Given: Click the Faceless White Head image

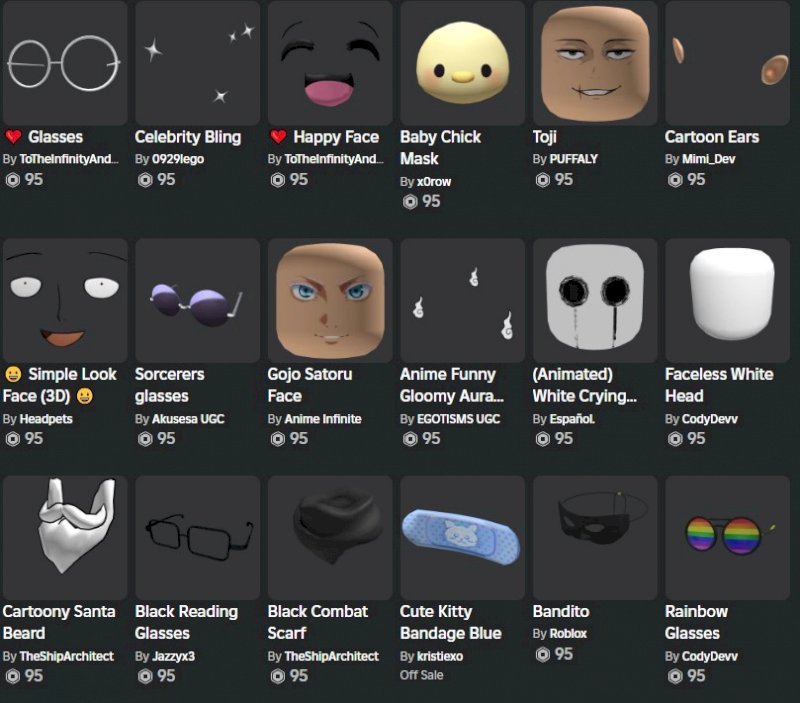Looking at the screenshot, I should (x=728, y=300).
